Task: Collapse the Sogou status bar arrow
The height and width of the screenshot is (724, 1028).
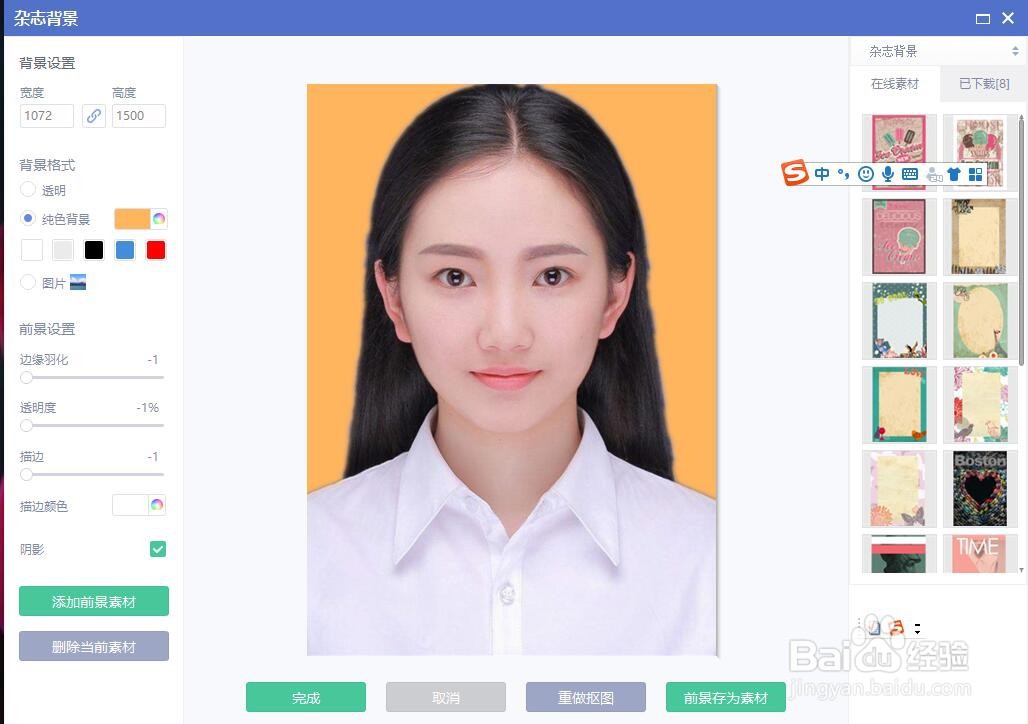Action: 918,630
